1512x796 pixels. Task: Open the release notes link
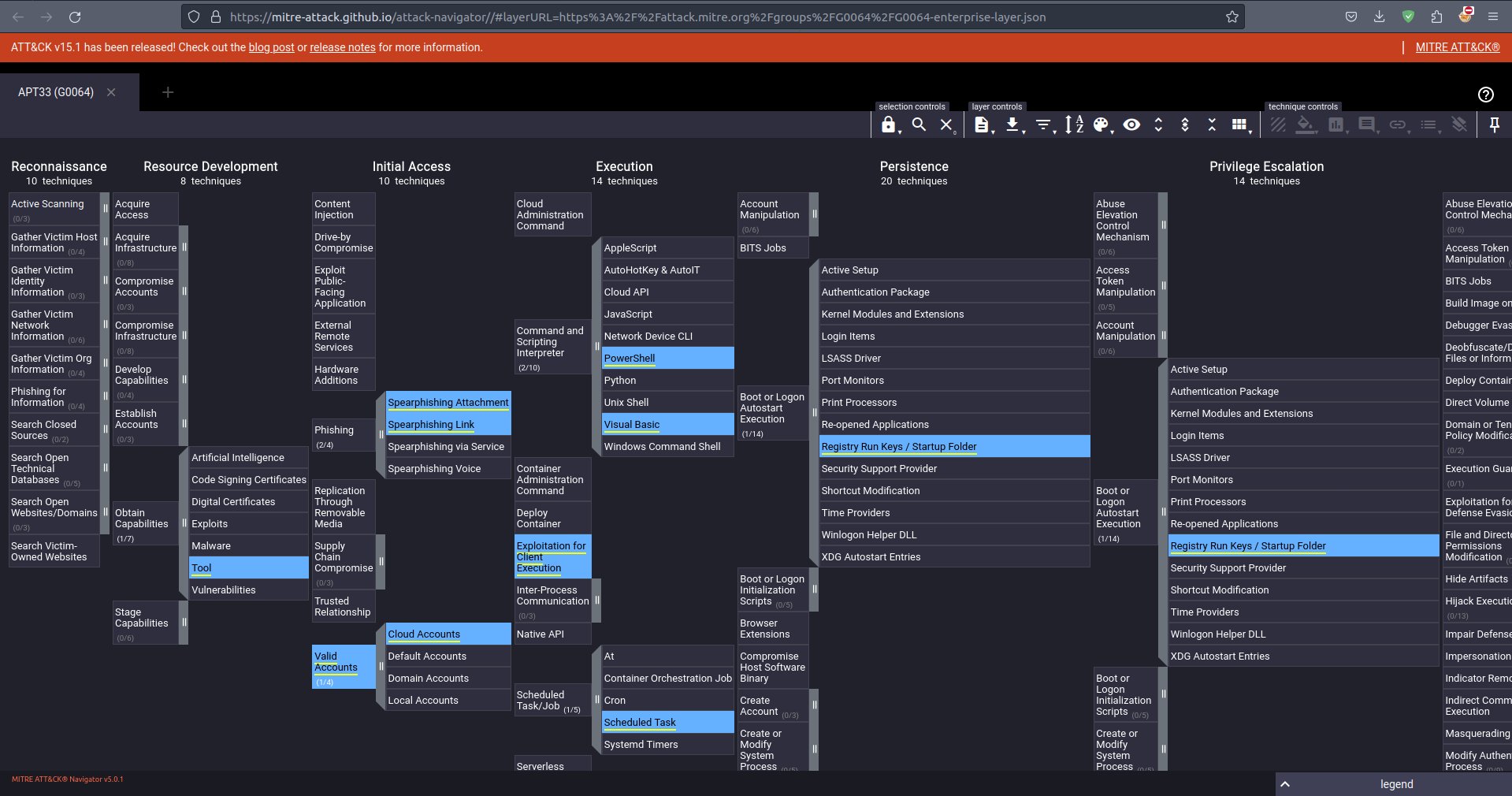pyautogui.click(x=342, y=47)
